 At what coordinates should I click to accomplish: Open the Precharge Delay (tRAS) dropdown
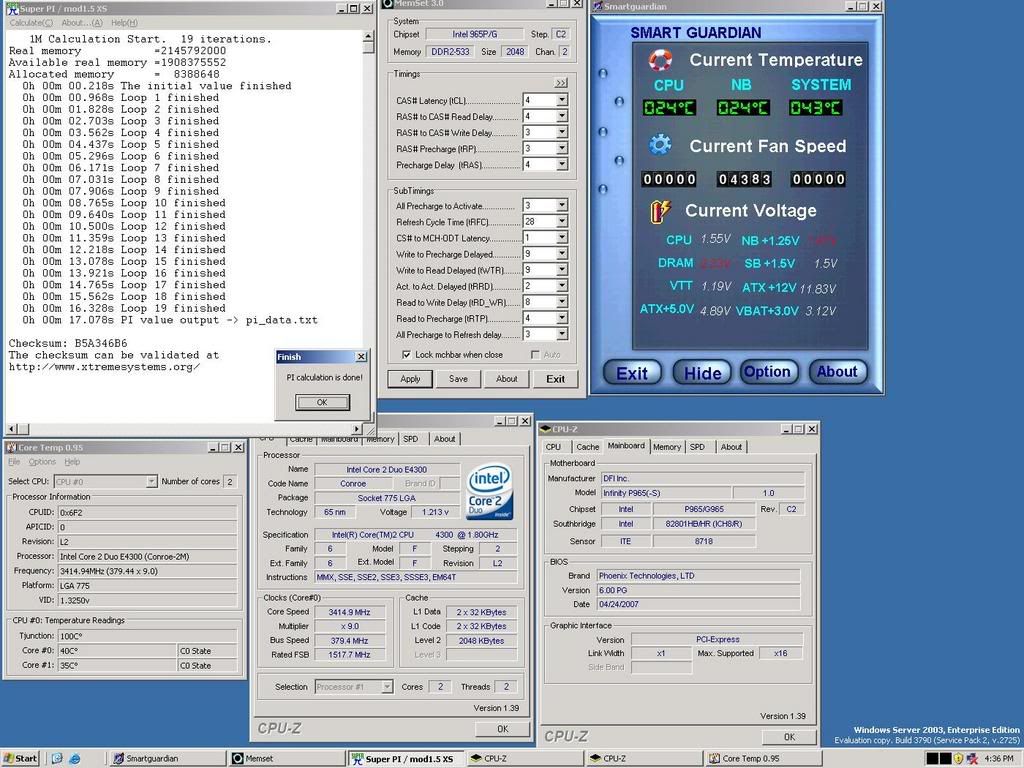click(561, 165)
